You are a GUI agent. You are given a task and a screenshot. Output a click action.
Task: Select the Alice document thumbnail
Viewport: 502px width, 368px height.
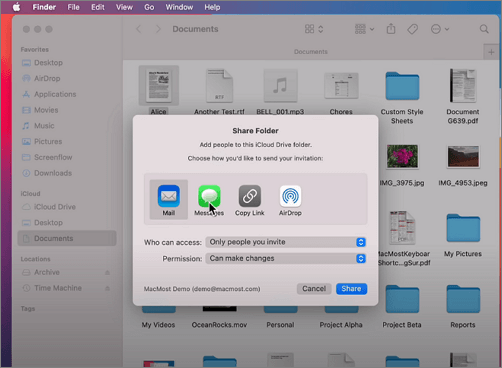(159, 85)
